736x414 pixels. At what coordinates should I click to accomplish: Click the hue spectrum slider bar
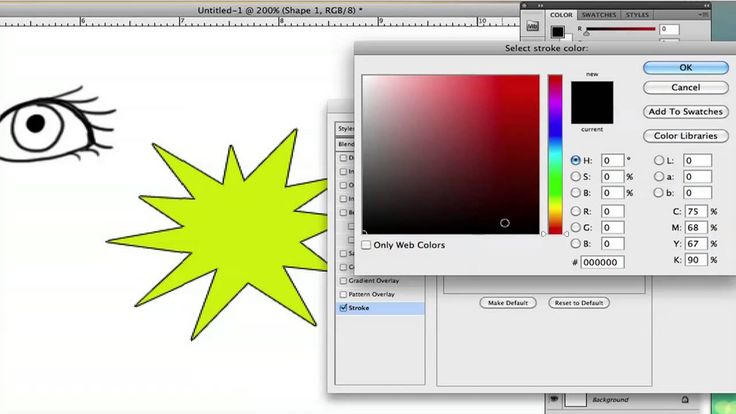point(555,154)
